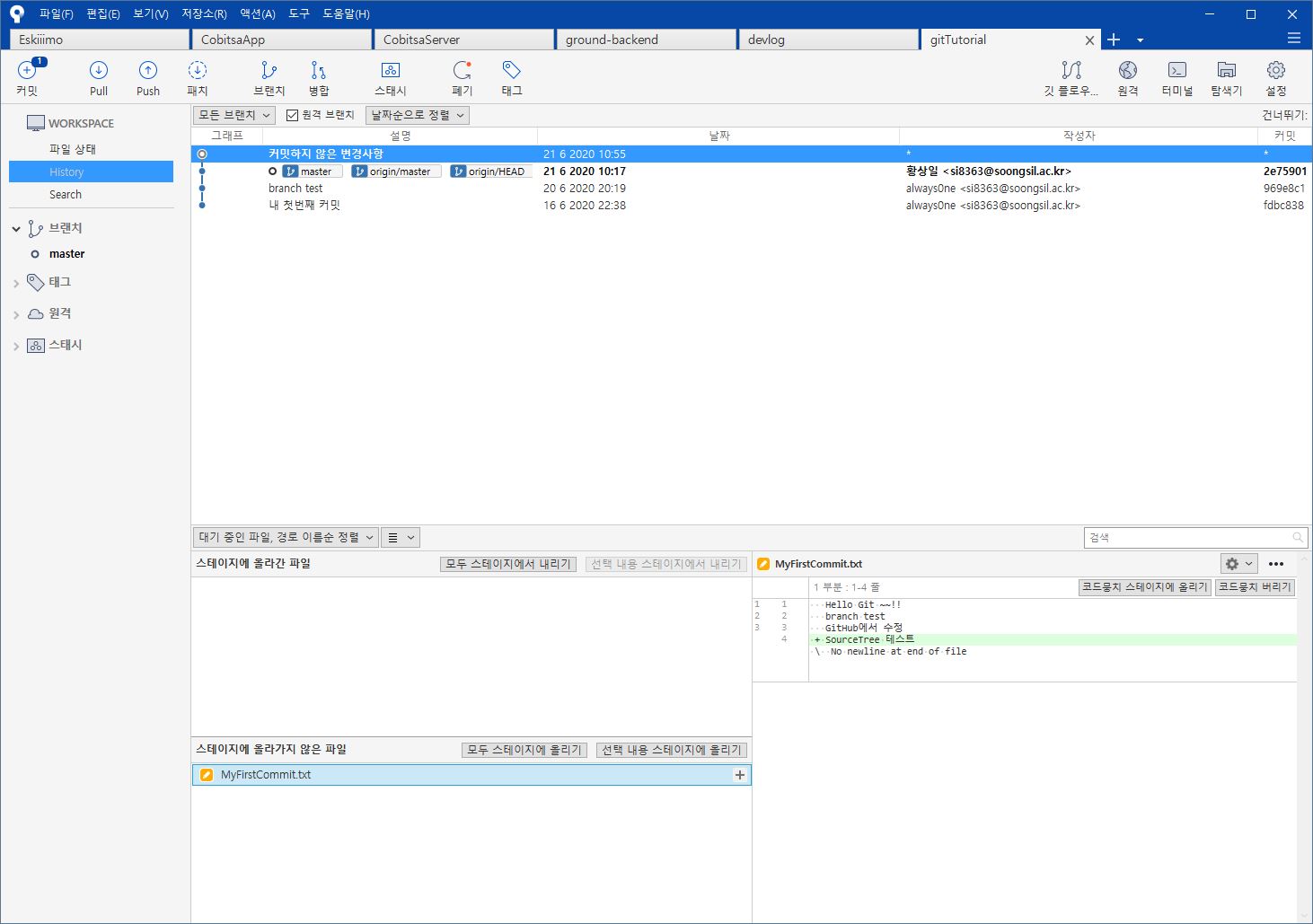Open the diff gear settings dropdown

pyautogui.click(x=1239, y=564)
